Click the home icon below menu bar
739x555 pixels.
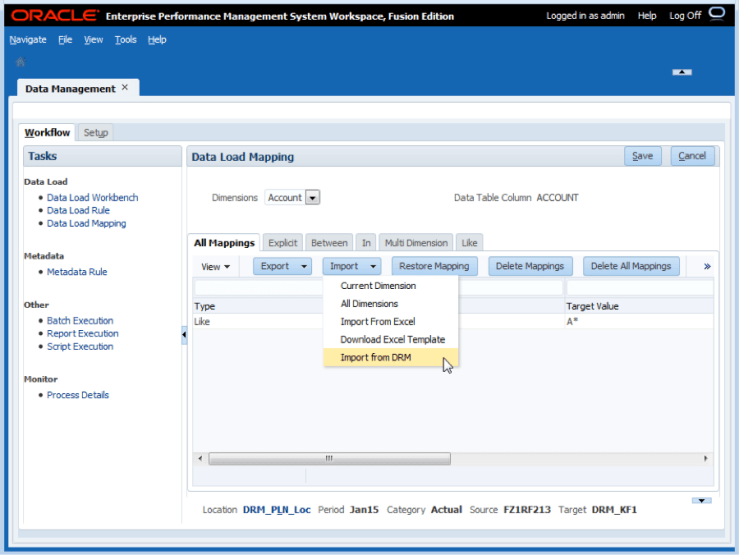21,62
